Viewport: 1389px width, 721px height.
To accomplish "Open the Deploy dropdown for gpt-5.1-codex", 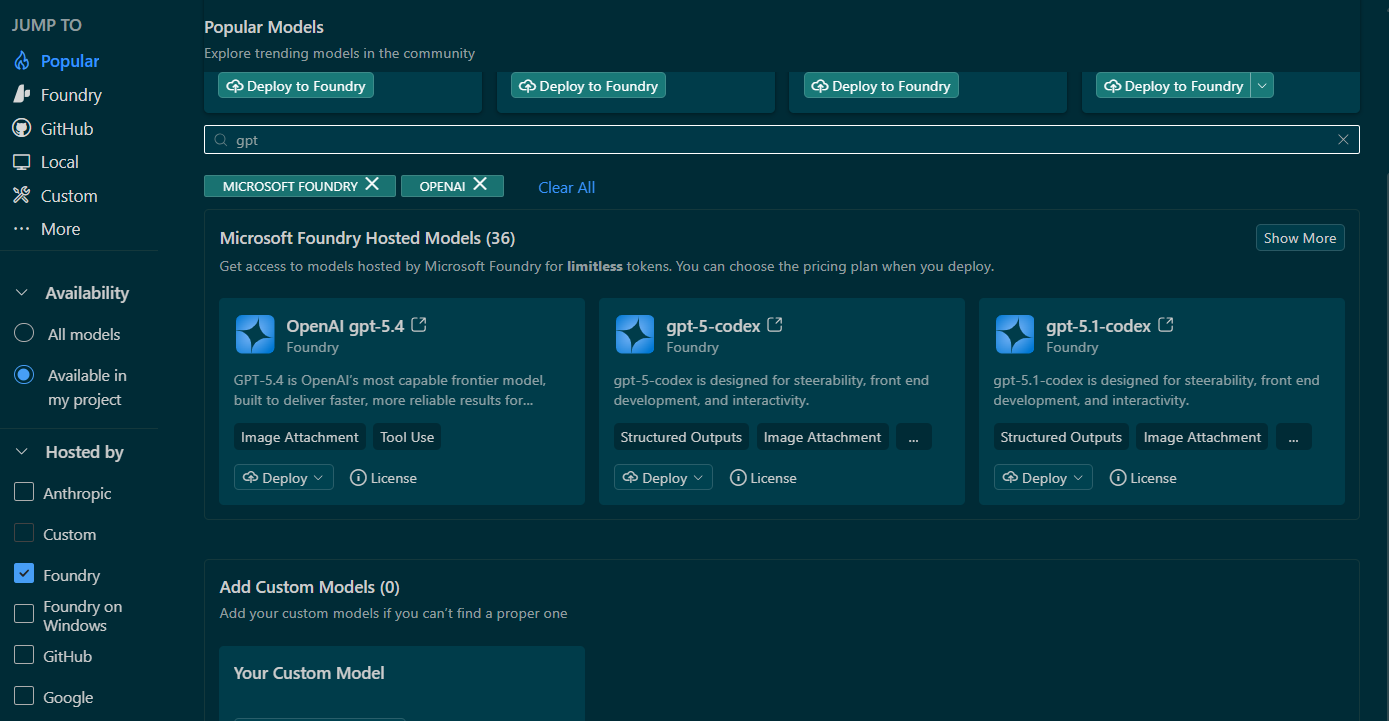I will click(1044, 478).
